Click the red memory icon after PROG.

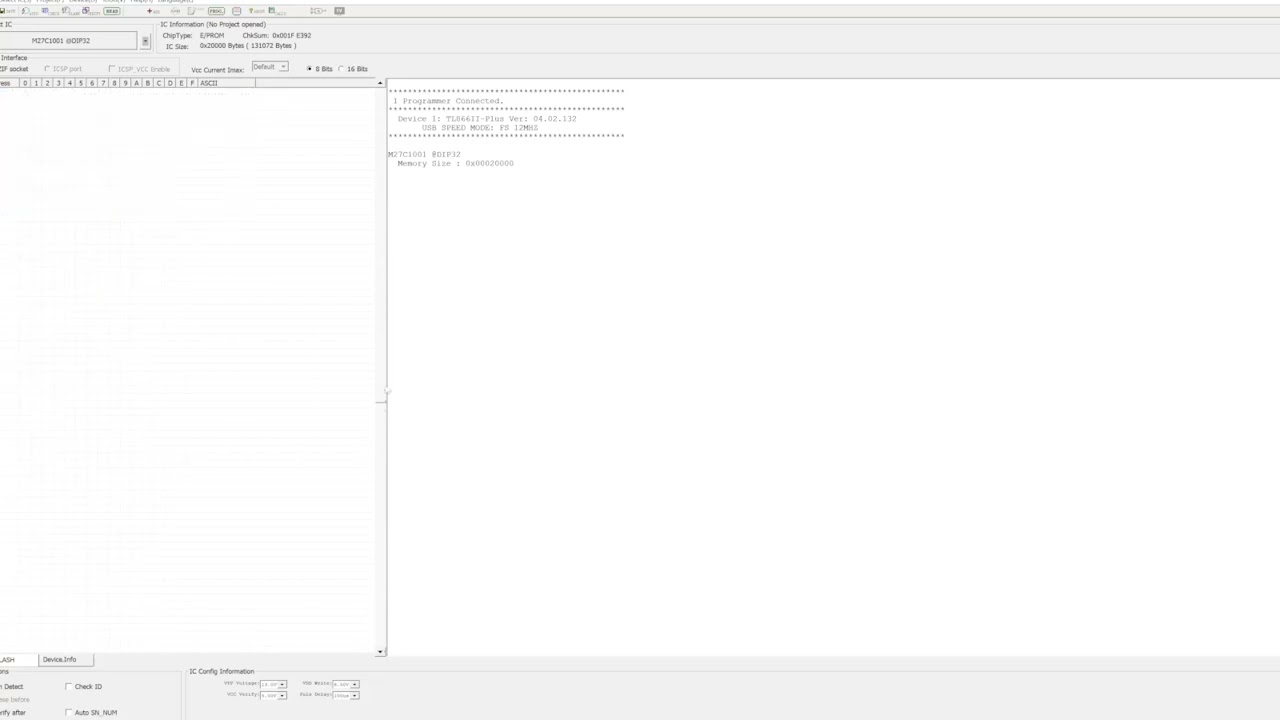pyautogui.click(x=237, y=11)
